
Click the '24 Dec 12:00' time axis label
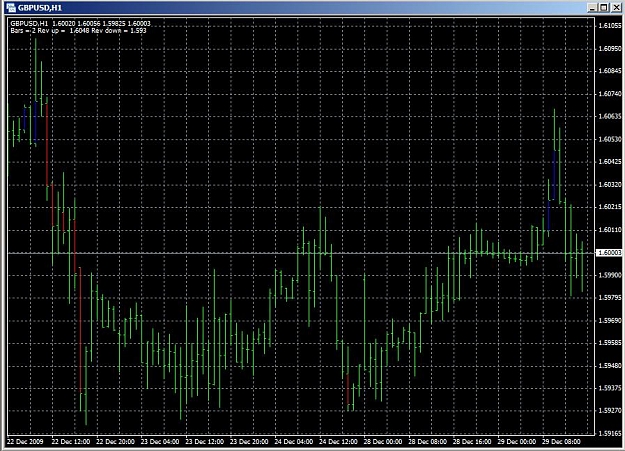tap(339, 442)
